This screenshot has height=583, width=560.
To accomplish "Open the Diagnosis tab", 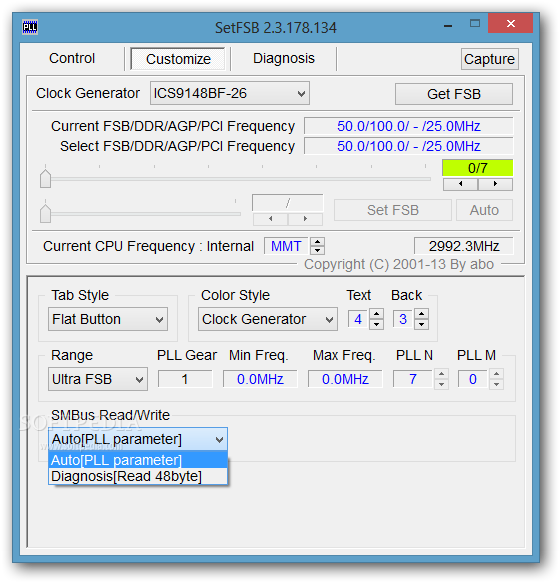I will tap(284, 58).
